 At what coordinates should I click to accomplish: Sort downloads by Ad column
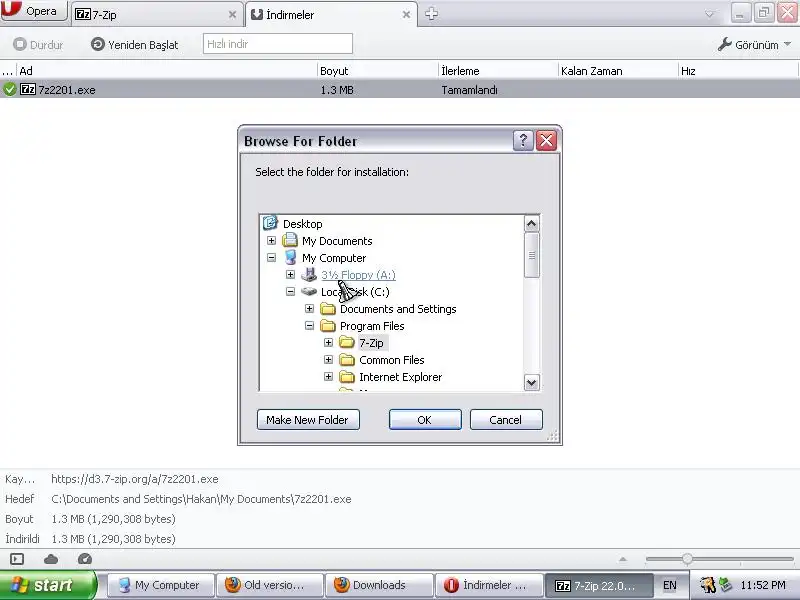point(167,71)
